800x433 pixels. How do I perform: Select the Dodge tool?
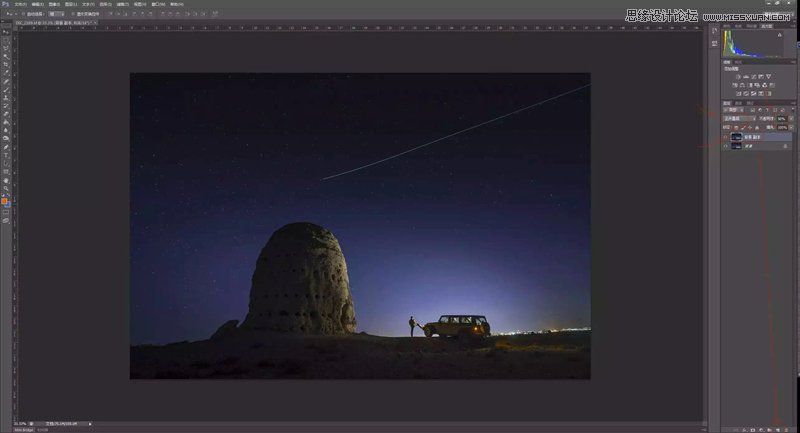(6, 138)
